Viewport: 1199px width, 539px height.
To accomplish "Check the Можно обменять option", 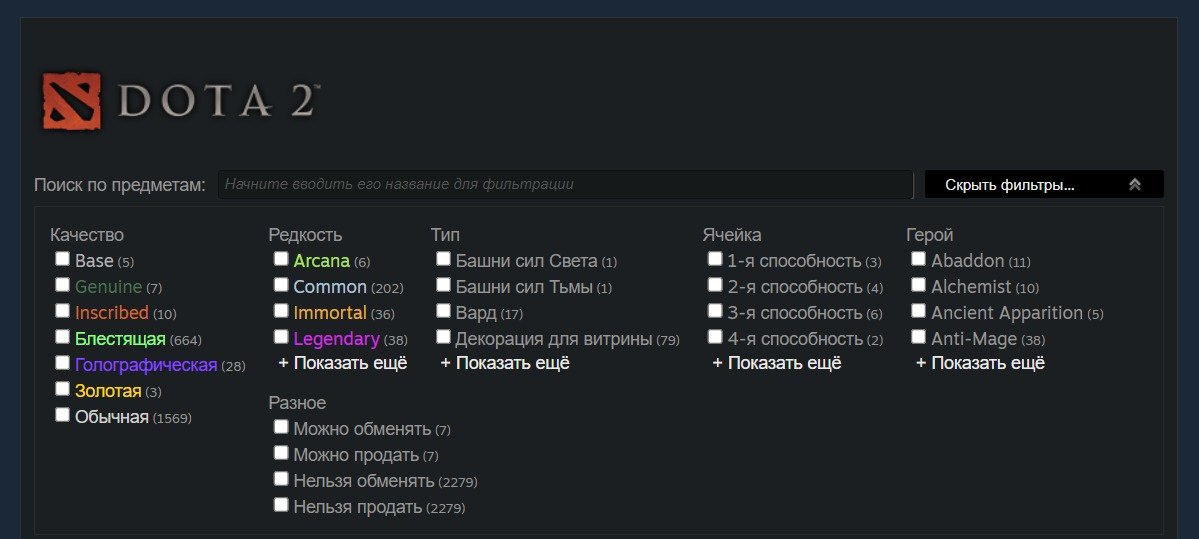I will tap(281, 427).
